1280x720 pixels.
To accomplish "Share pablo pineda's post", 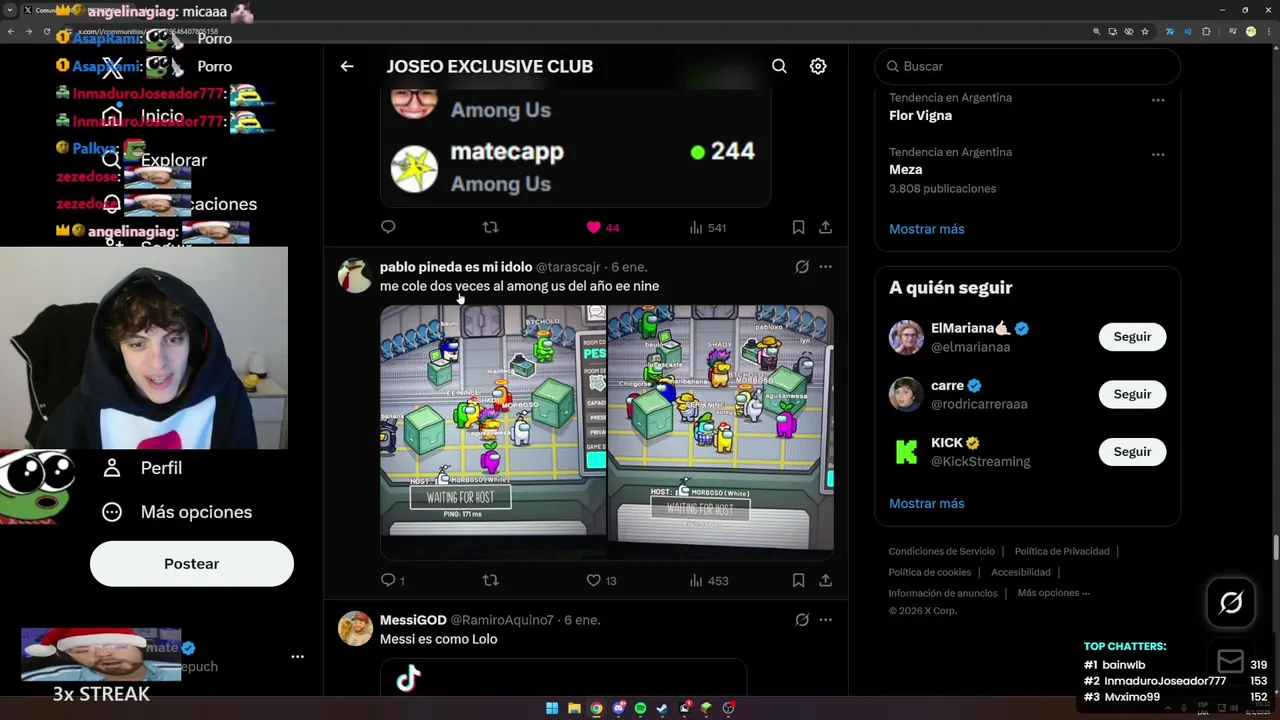I will pyautogui.click(x=825, y=580).
